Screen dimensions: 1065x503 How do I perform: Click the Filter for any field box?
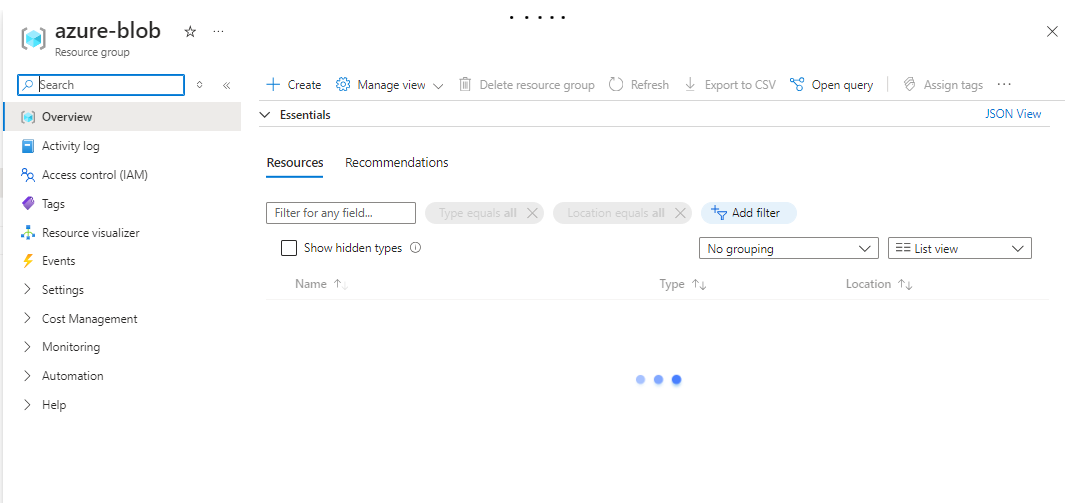coord(341,213)
